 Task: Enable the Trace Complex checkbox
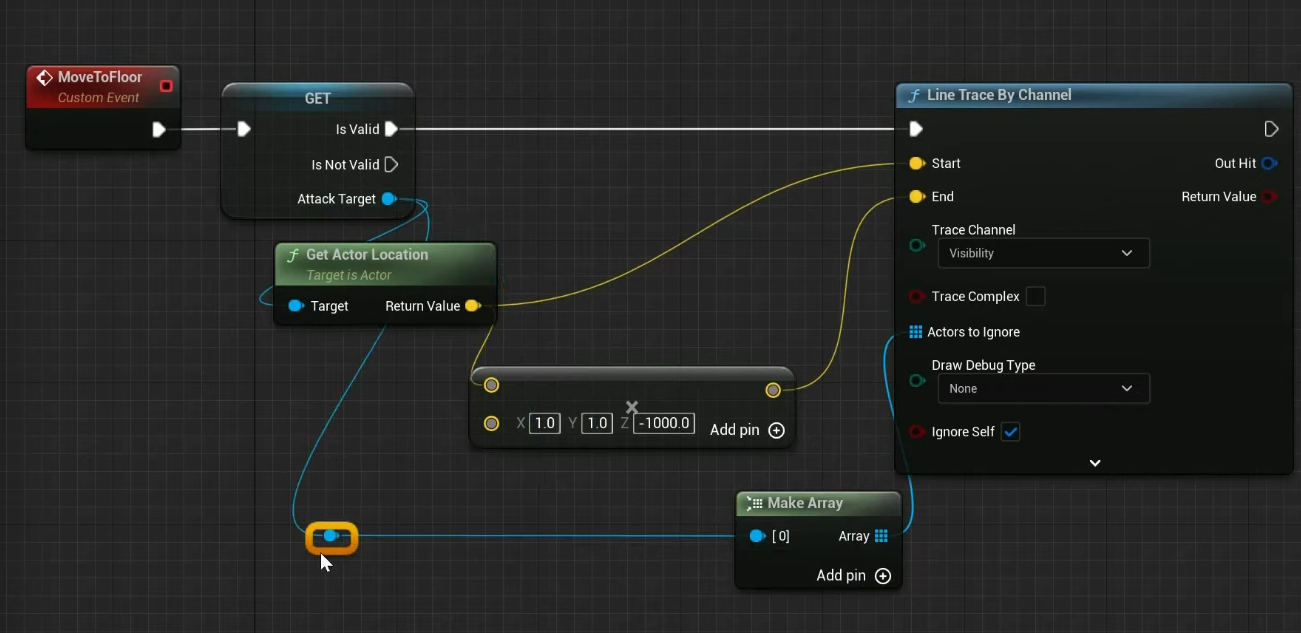coord(1036,296)
